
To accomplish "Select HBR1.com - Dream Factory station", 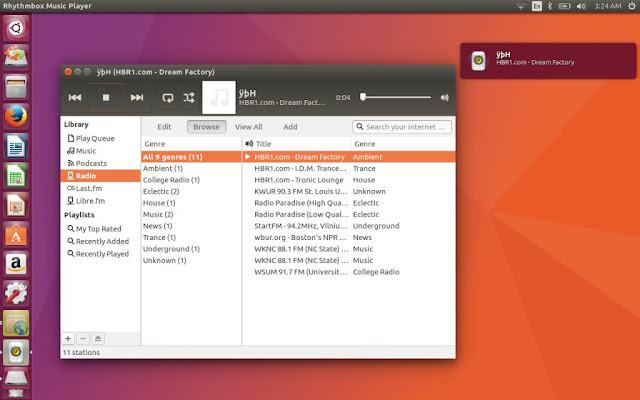I will pos(349,157).
